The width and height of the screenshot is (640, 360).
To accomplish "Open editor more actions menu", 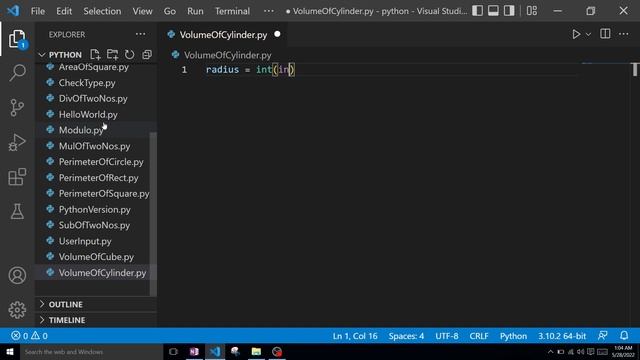I will click(624, 34).
